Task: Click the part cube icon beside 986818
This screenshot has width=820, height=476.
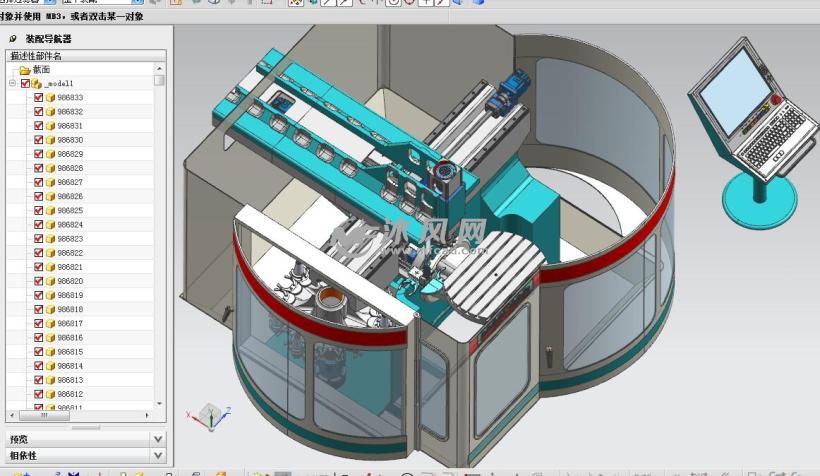Action: tap(50, 310)
